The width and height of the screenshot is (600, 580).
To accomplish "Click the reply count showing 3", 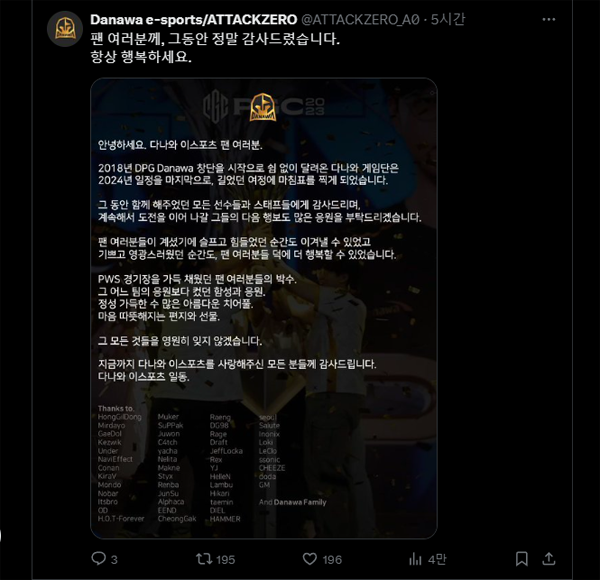I will point(114,560).
